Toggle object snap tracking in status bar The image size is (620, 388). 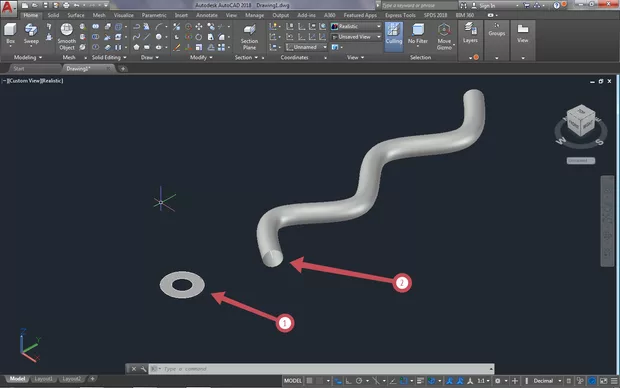pyautogui.click(x=393, y=380)
